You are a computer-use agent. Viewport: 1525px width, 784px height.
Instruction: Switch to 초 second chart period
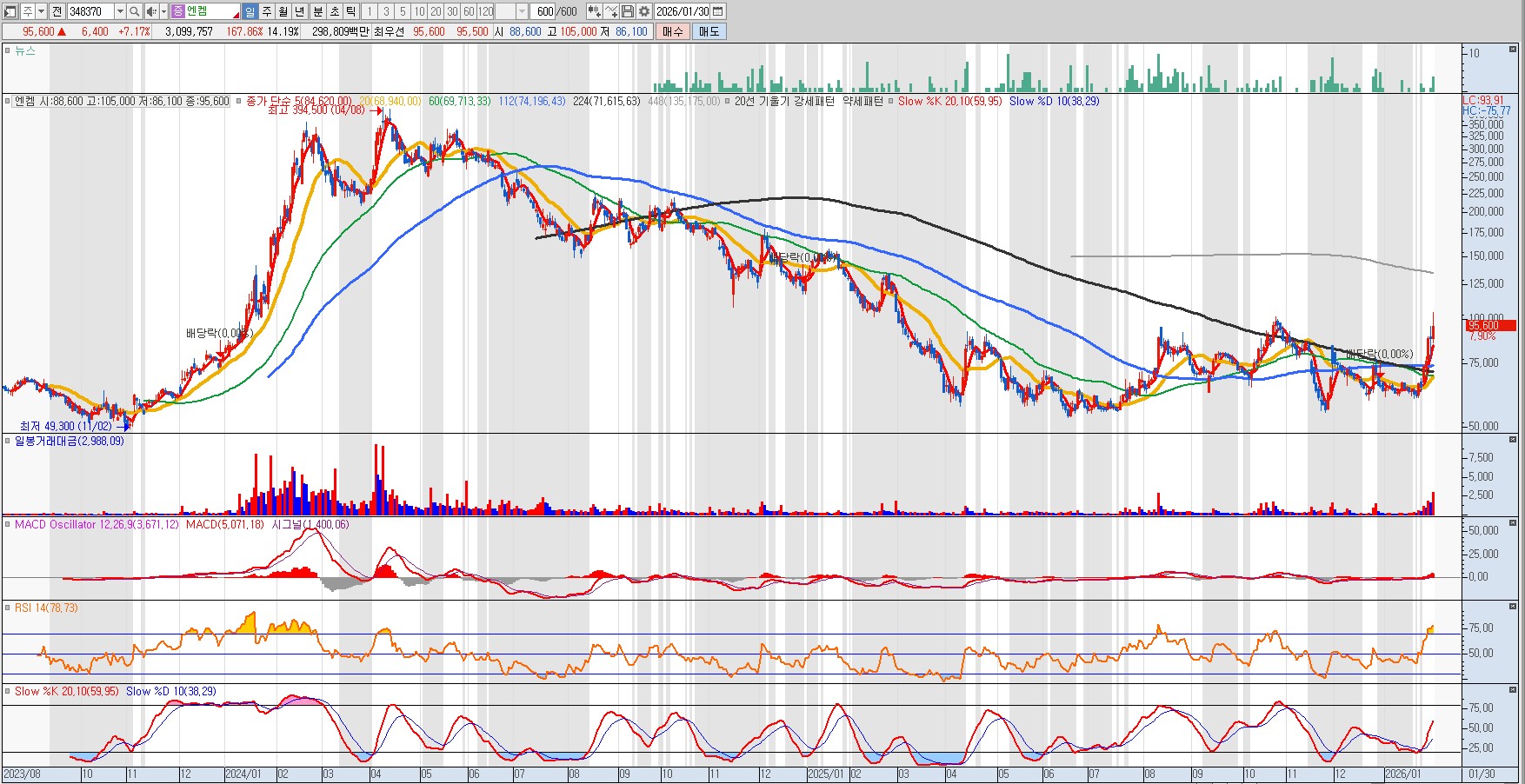(x=334, y=11)
